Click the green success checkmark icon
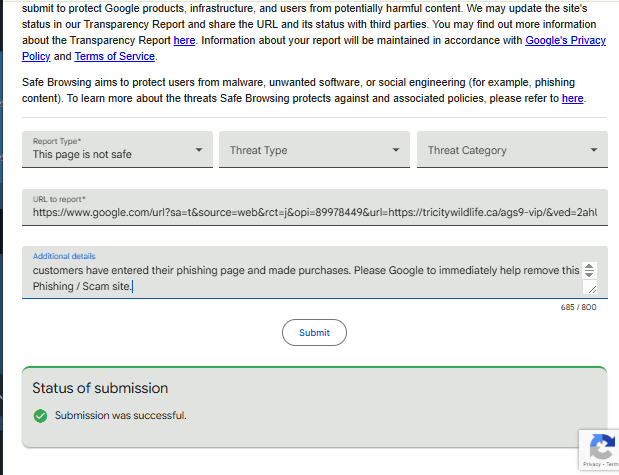The image size is (619, 475). click(40, 415)
